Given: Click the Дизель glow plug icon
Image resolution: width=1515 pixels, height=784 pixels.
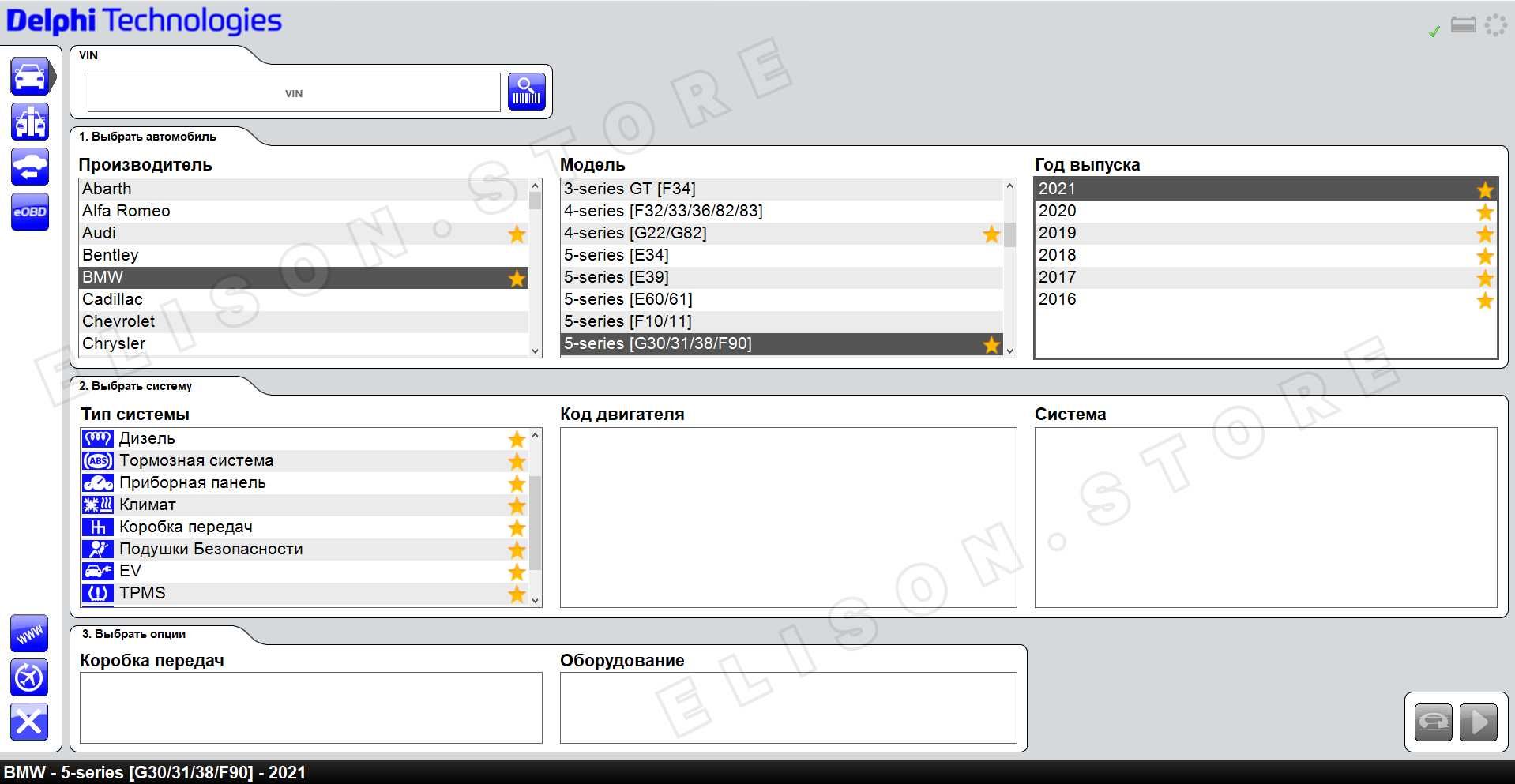Looking at the screenshot, I should tap(98, 438).
